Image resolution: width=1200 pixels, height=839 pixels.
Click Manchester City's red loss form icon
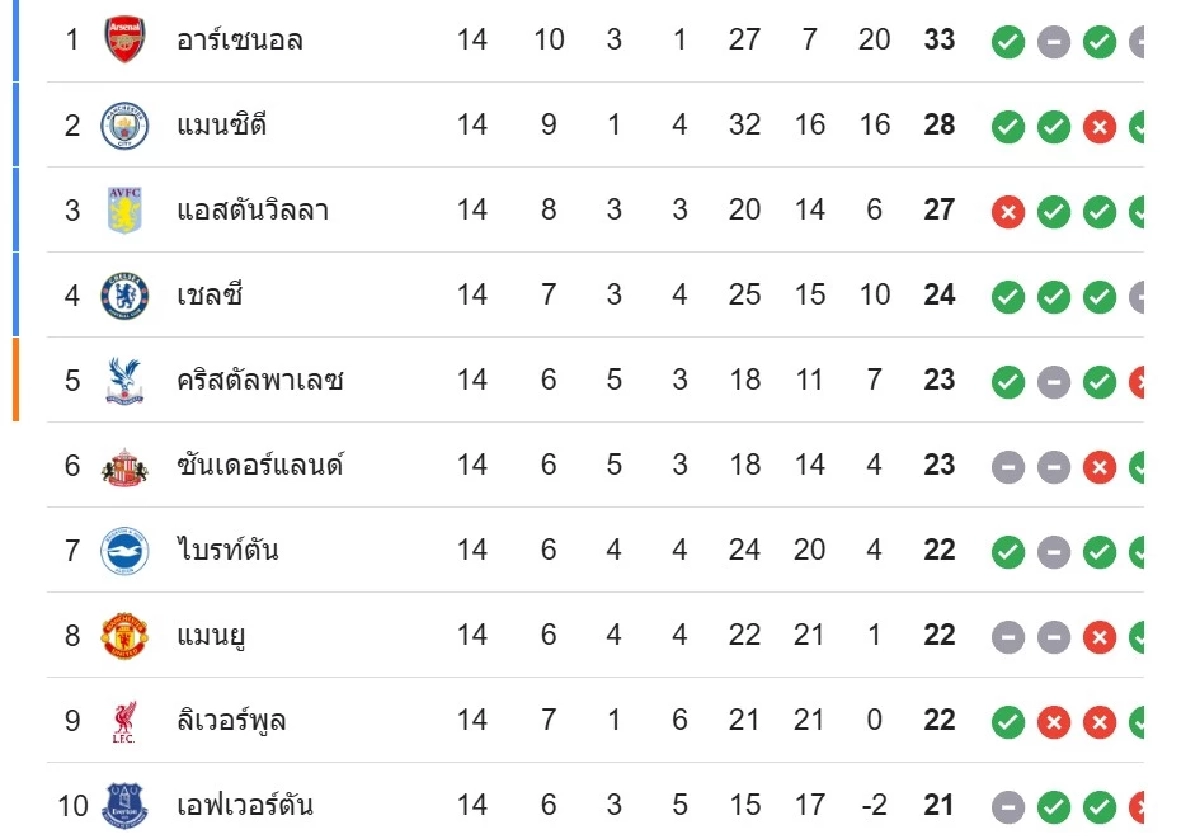[x=1099, y=127]
